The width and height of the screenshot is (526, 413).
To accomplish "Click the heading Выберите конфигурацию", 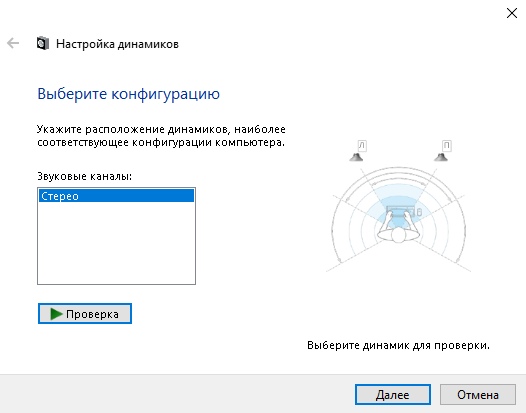I will pyautogui.click(x=128, y=94).
